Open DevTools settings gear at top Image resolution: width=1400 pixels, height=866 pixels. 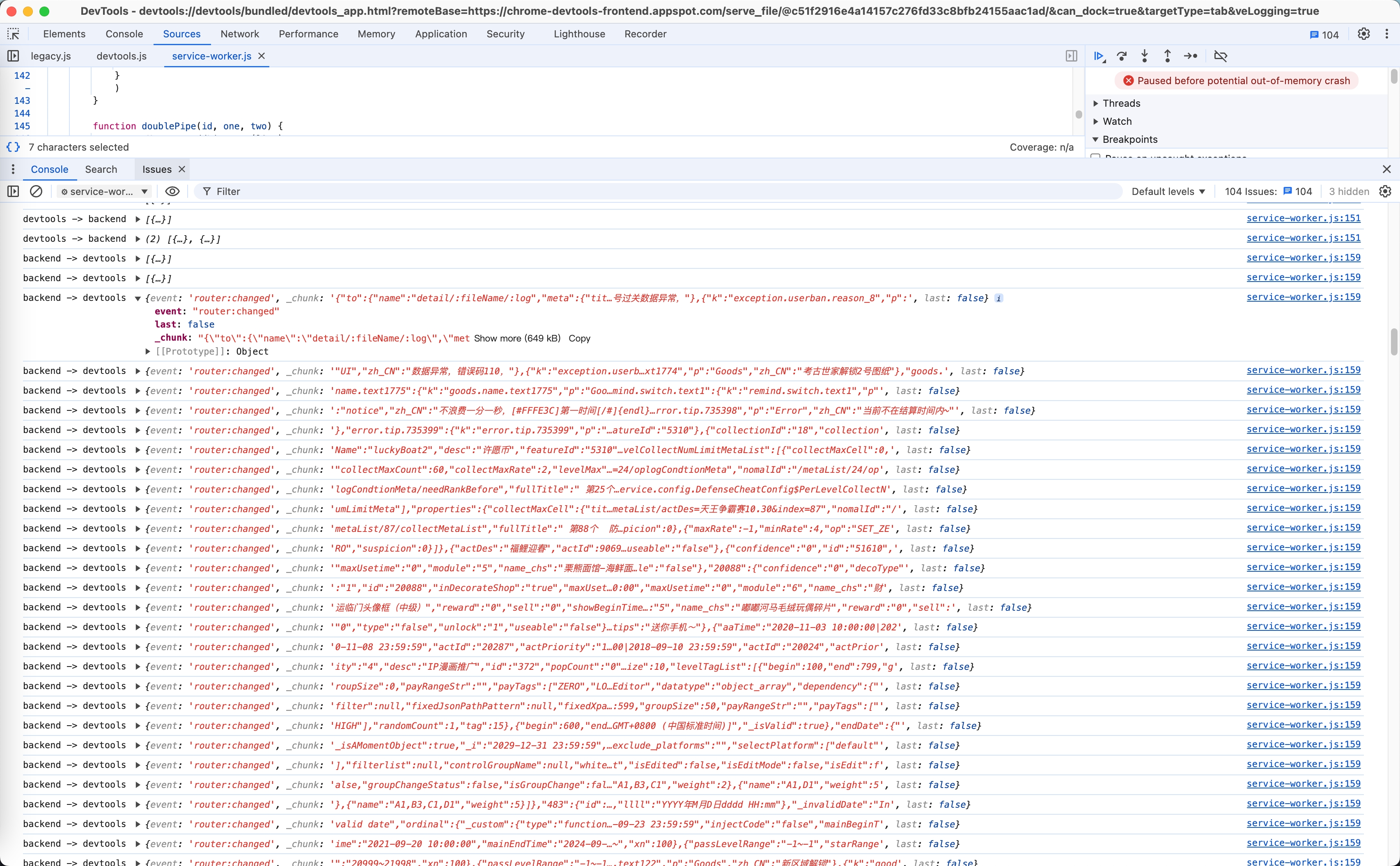(1364, 34)
